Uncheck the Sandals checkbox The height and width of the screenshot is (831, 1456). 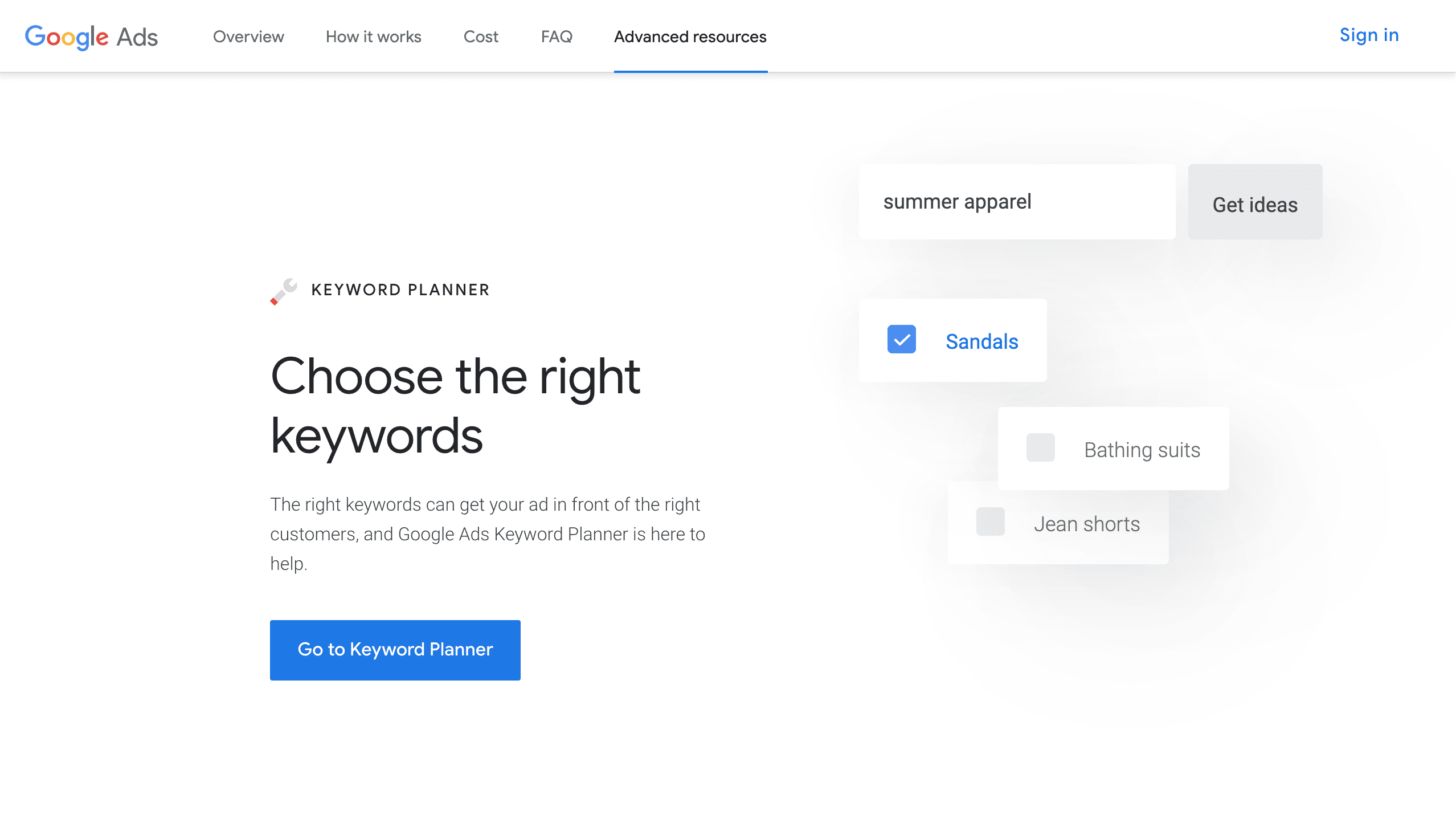pyautogui.click(x=901, y=340)
